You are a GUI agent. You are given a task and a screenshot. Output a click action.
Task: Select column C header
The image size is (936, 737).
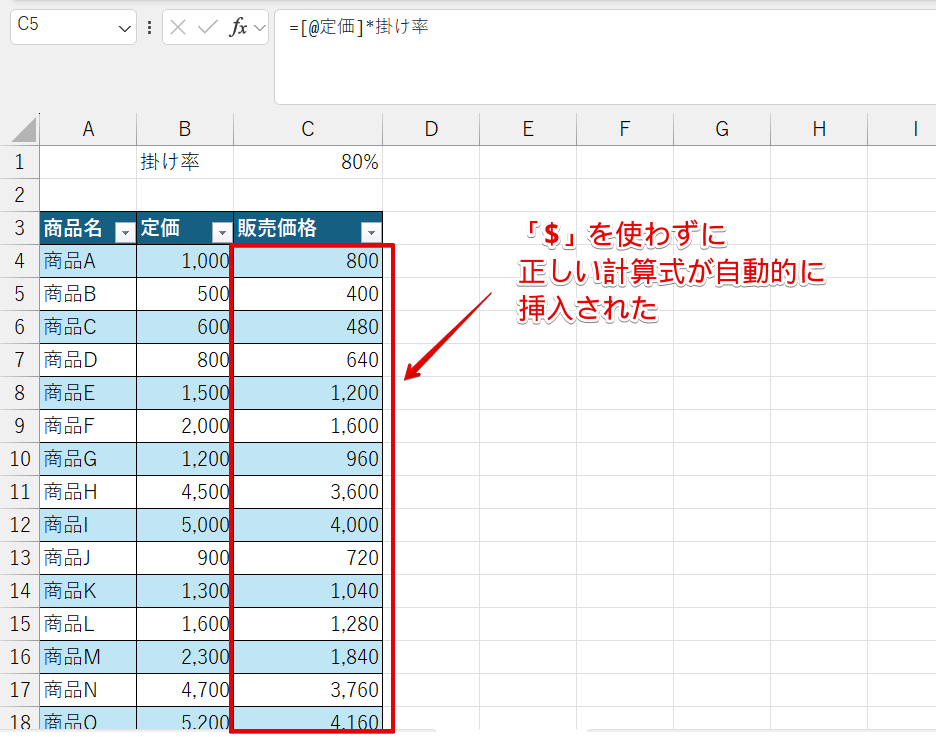308,129
